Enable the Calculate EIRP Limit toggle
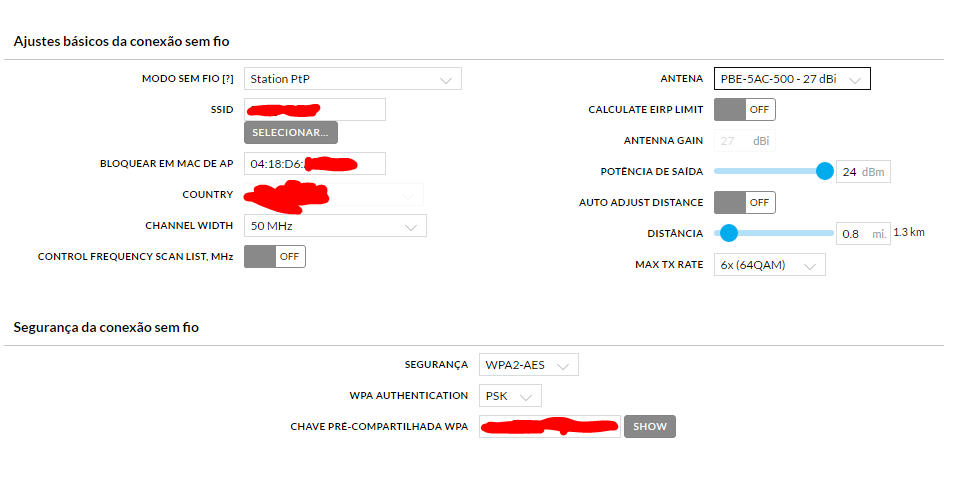 (x=744, y=110)
